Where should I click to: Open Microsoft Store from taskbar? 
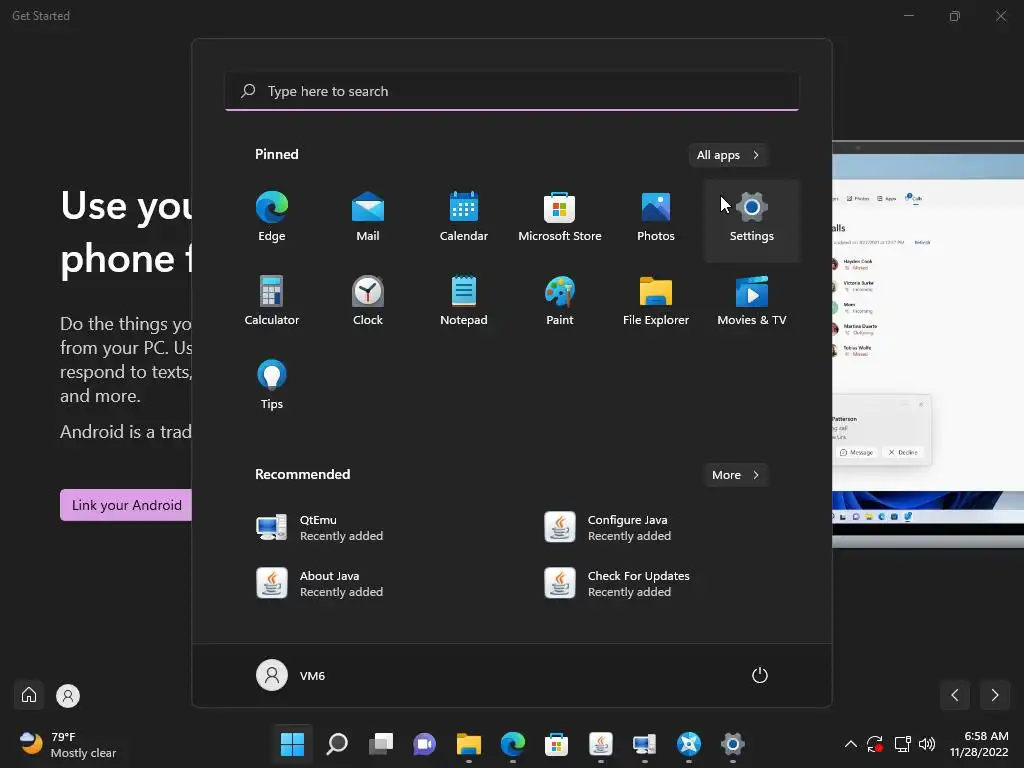[556, 744]
